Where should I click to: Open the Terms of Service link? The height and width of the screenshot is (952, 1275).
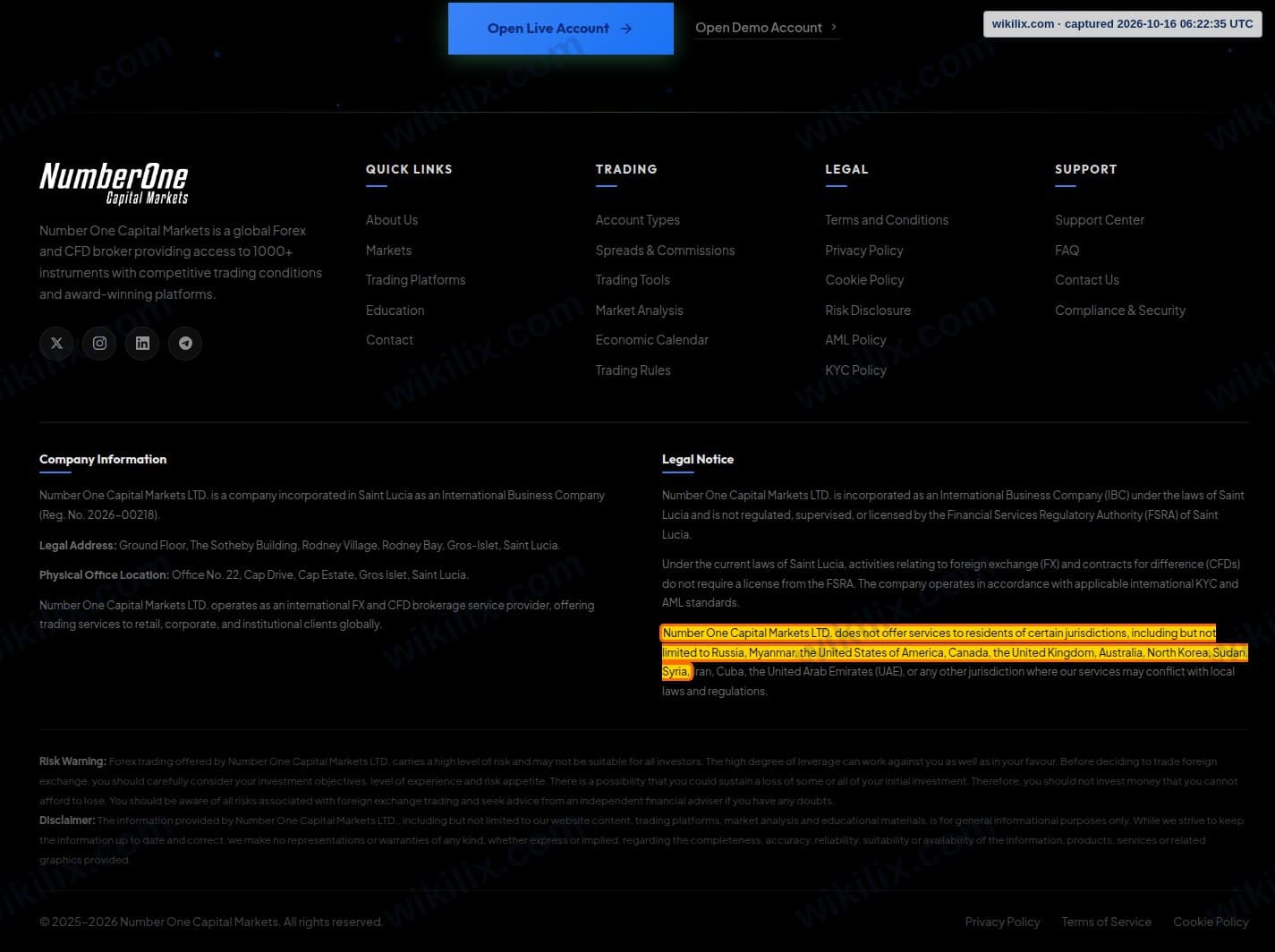point(1106,922)
